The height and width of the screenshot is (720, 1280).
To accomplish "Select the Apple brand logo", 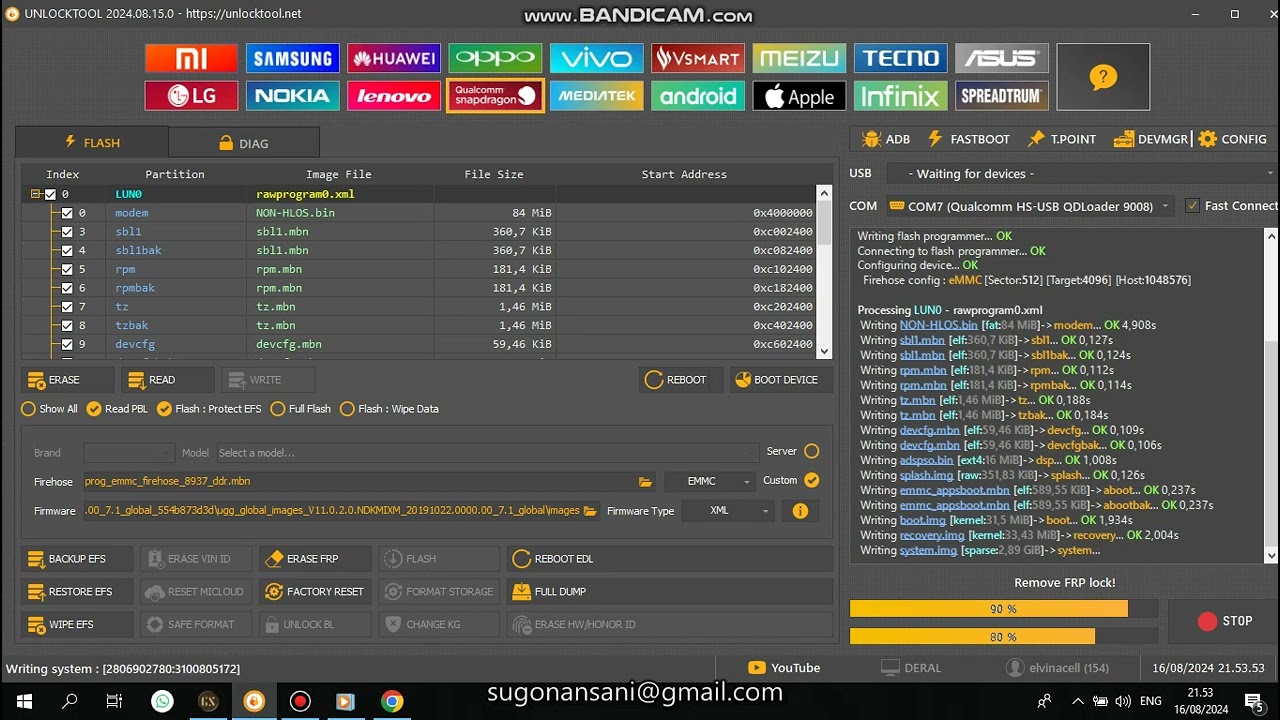I will coord(799,96).
